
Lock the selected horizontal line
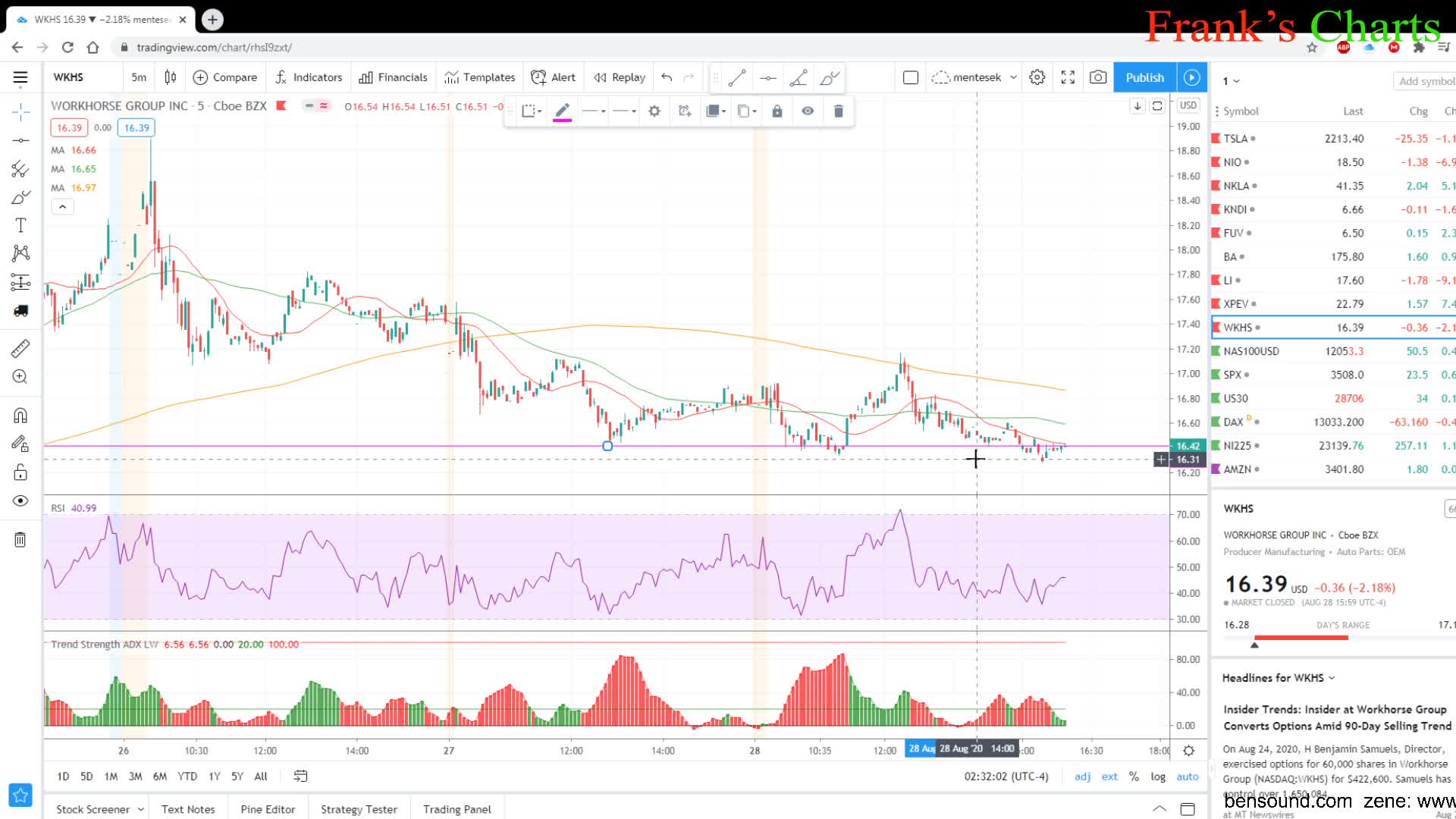tap(777, 111)
